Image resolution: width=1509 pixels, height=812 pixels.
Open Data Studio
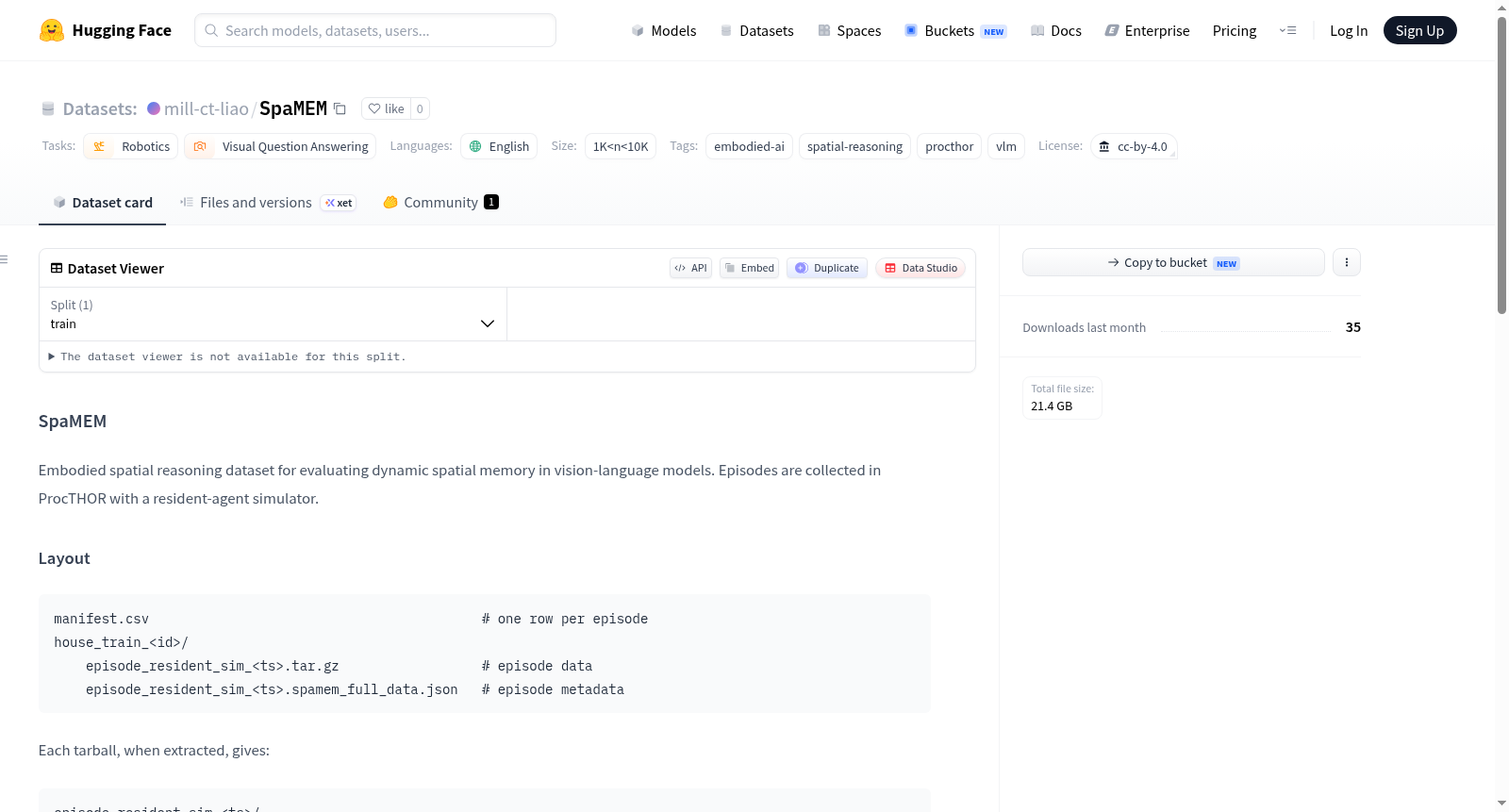tap(920, 268)
